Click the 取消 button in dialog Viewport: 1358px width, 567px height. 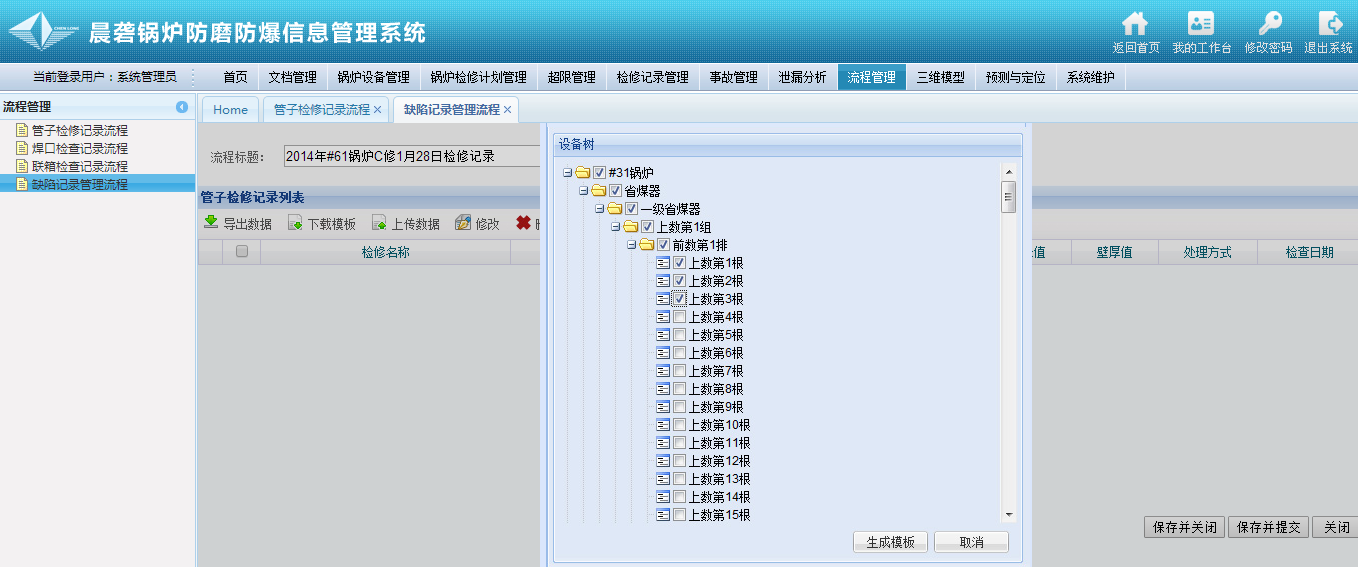coord(971,542)
